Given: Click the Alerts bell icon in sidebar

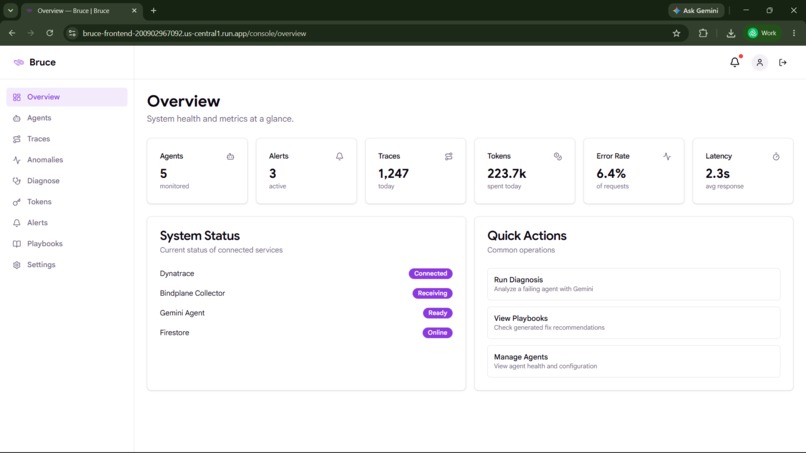Looking at the screenshot, I should (17, 223).
